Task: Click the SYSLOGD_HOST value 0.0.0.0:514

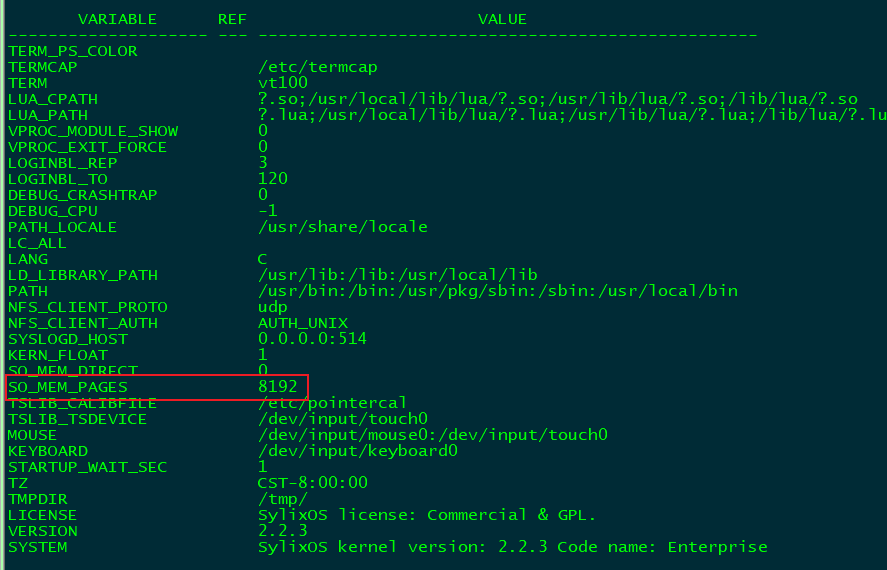Action: click(313, 339)
